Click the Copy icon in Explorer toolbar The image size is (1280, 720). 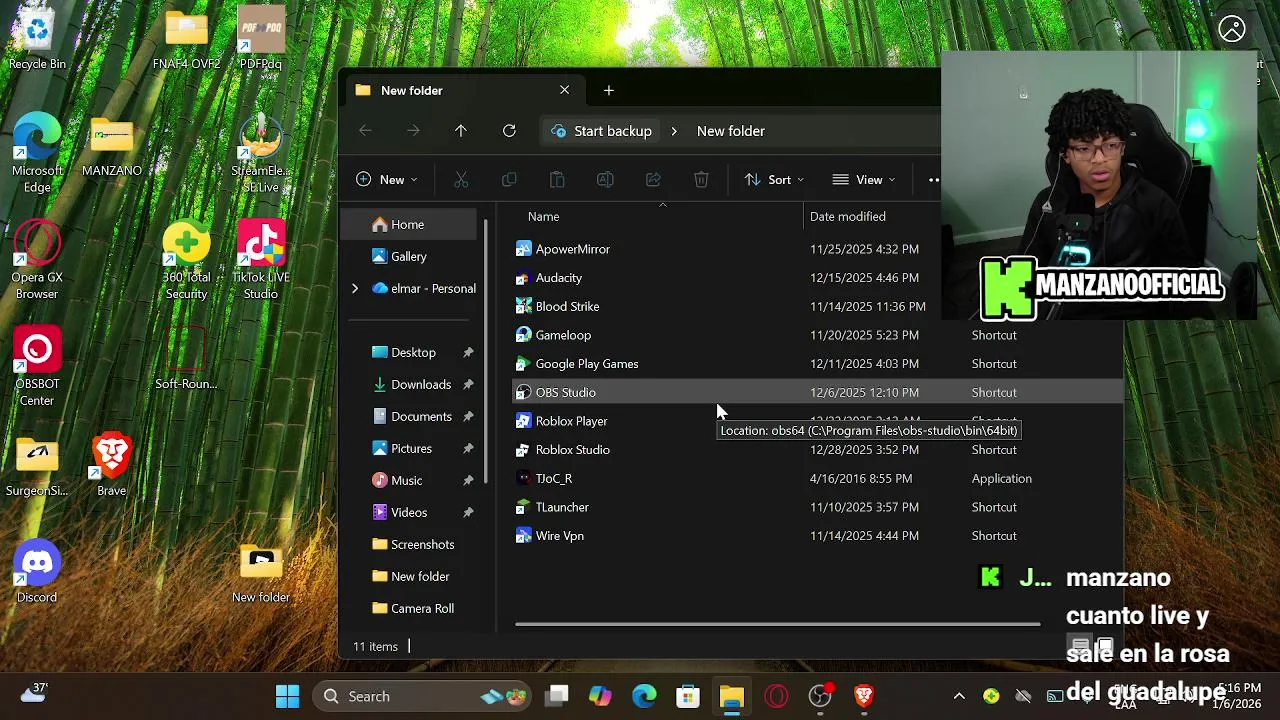(x=509, y=180)
